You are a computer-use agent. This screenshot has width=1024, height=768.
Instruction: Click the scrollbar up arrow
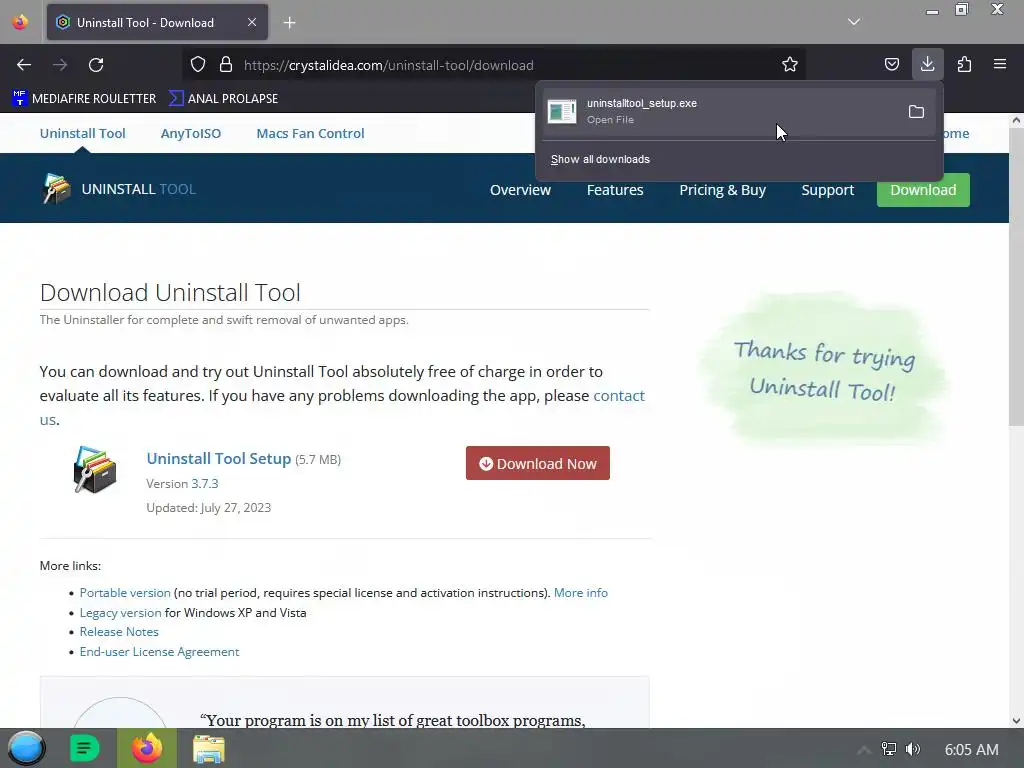(x=1016, y=120)
